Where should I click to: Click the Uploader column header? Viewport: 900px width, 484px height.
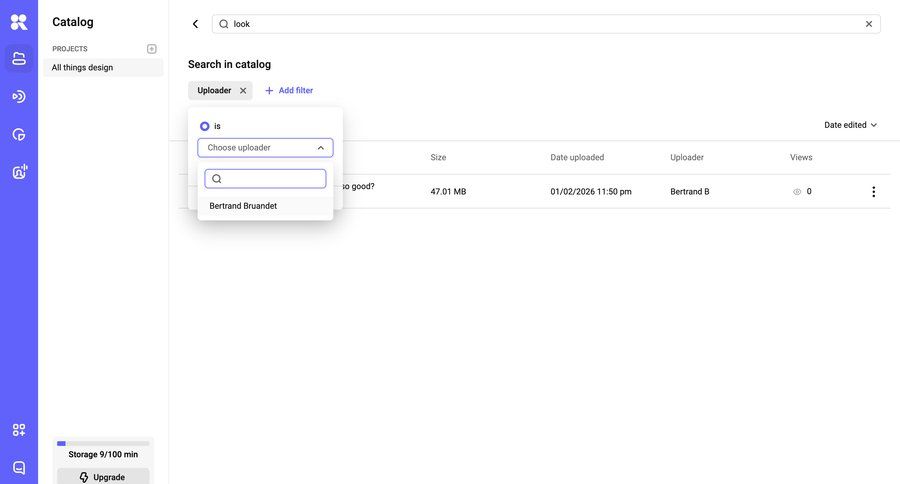click(686, 157)
